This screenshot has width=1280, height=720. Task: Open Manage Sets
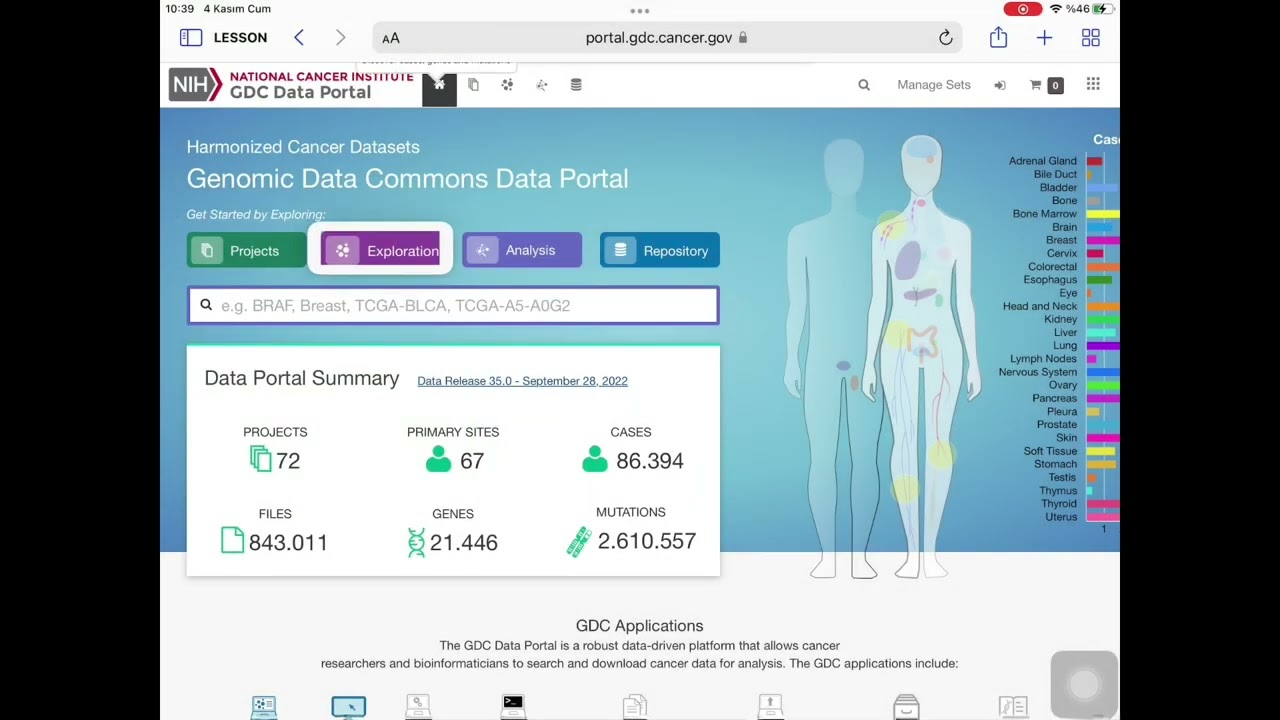coord(934,85)
